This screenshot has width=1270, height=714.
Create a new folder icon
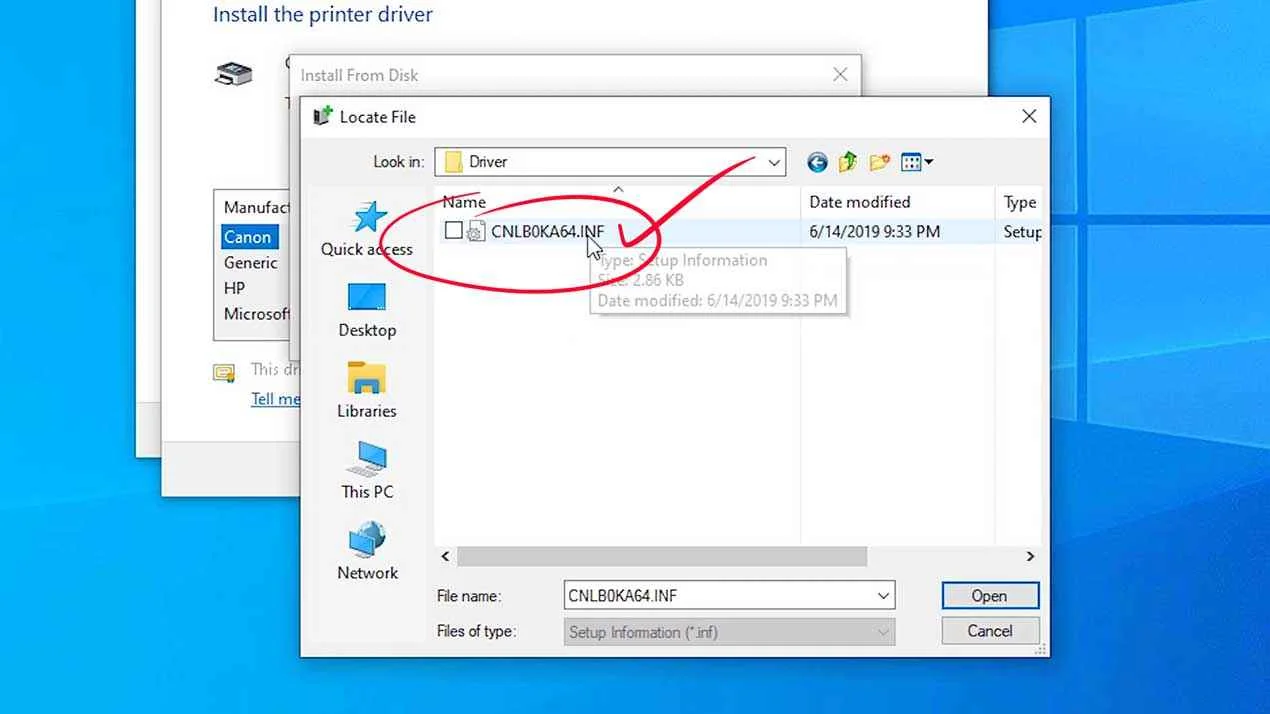(879, 162)
